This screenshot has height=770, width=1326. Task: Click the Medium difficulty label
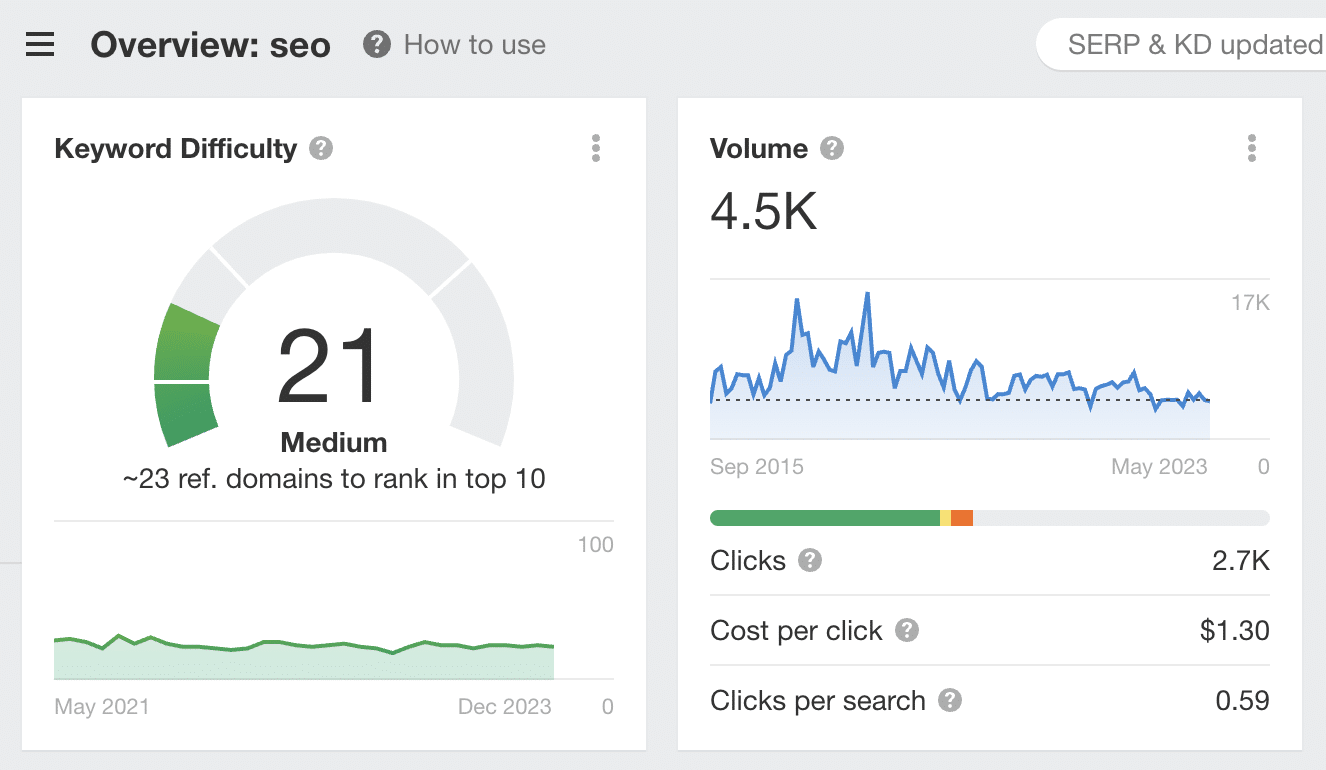tap(334, 442)
